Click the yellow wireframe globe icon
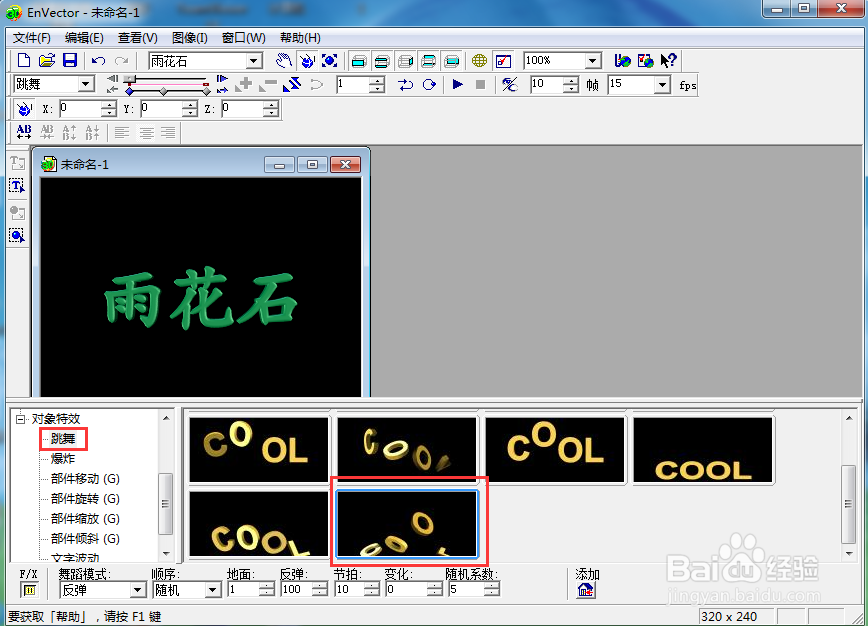Screen dimensions: 868x626 point(479,61)
